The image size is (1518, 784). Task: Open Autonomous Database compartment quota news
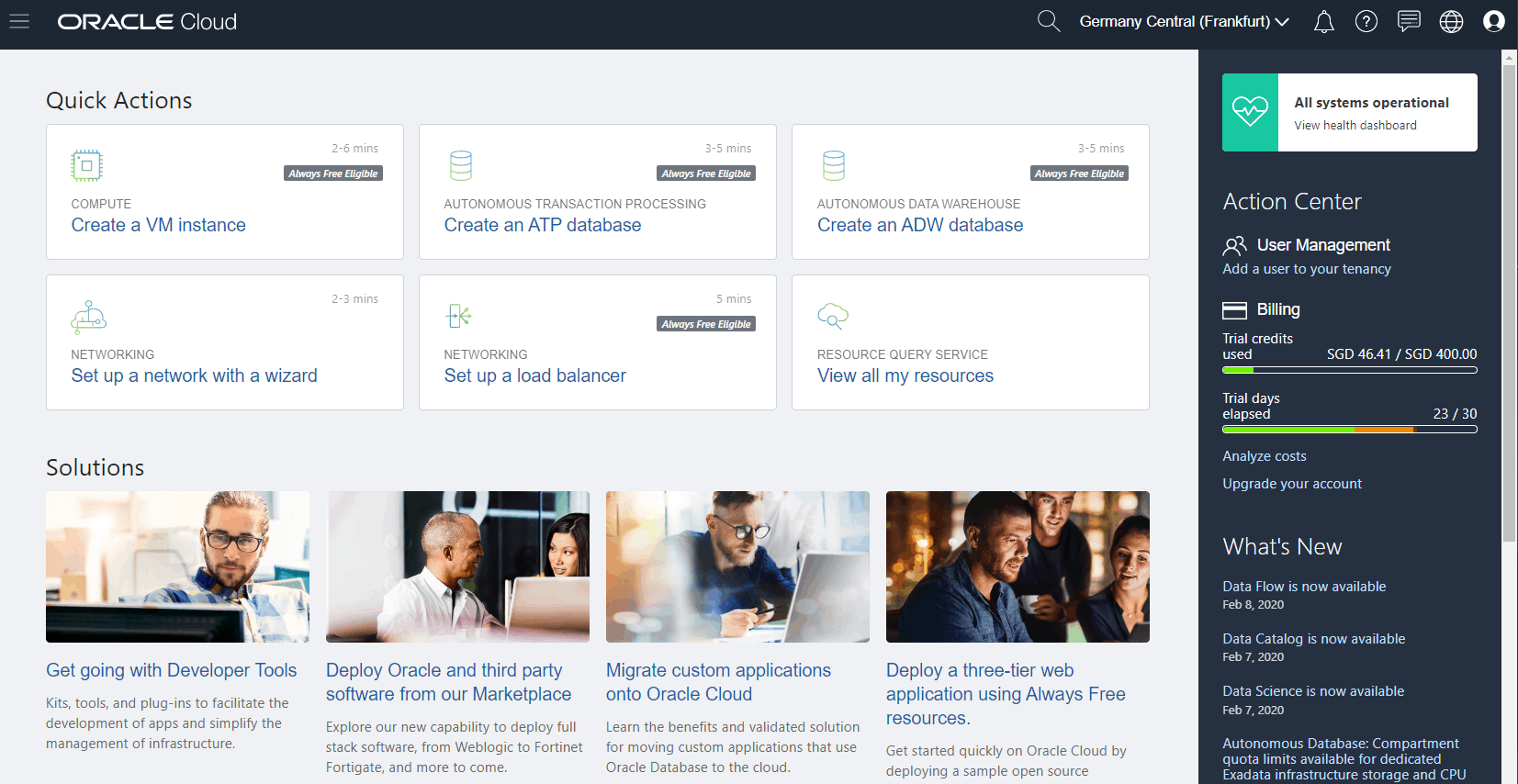1344,759
